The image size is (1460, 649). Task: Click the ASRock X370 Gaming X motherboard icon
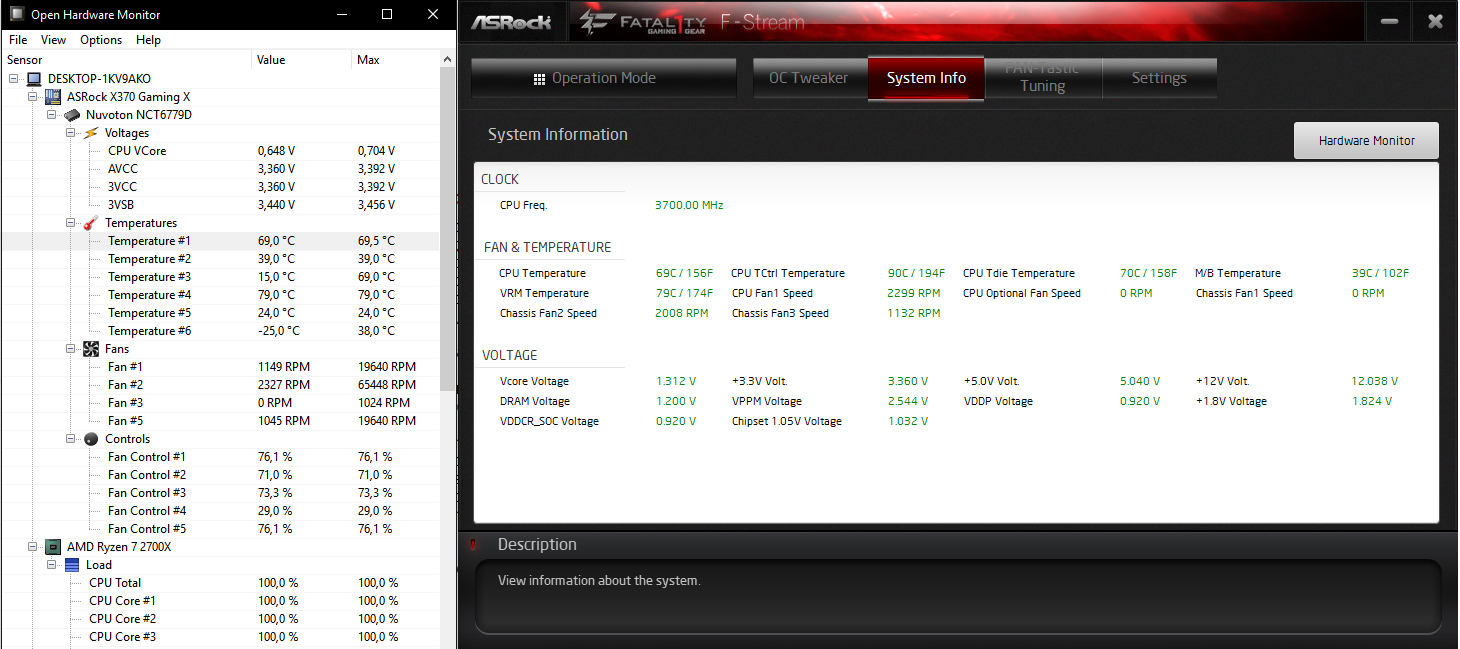click(53, 97)
